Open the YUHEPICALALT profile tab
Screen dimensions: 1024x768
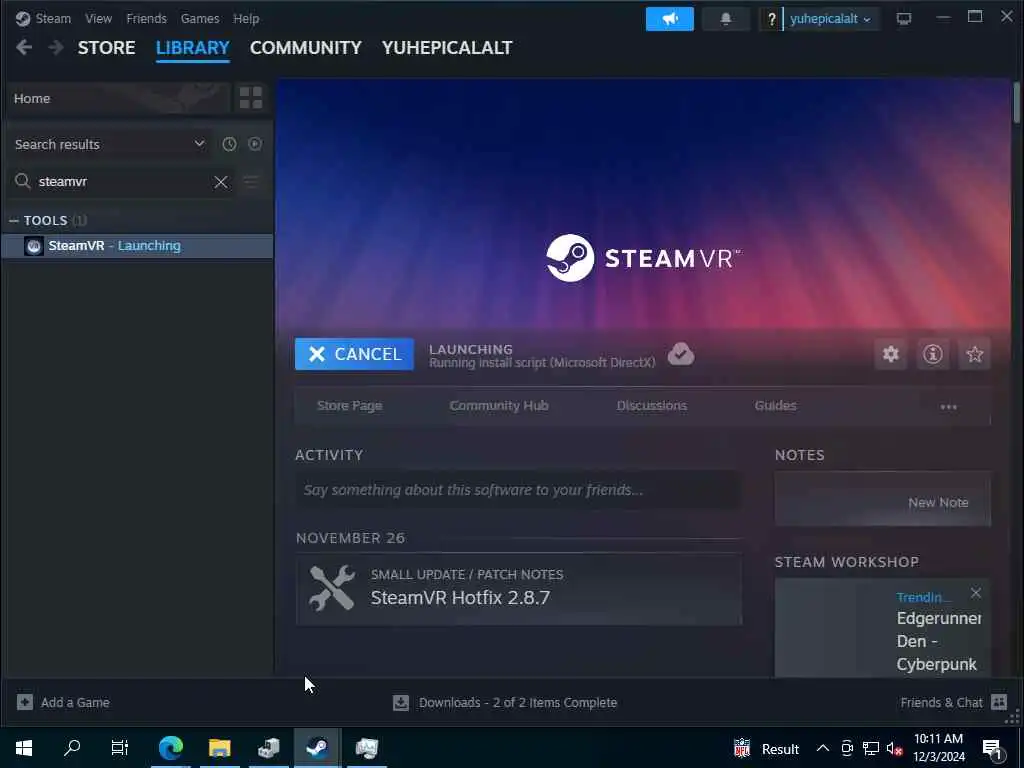[447, 48]
